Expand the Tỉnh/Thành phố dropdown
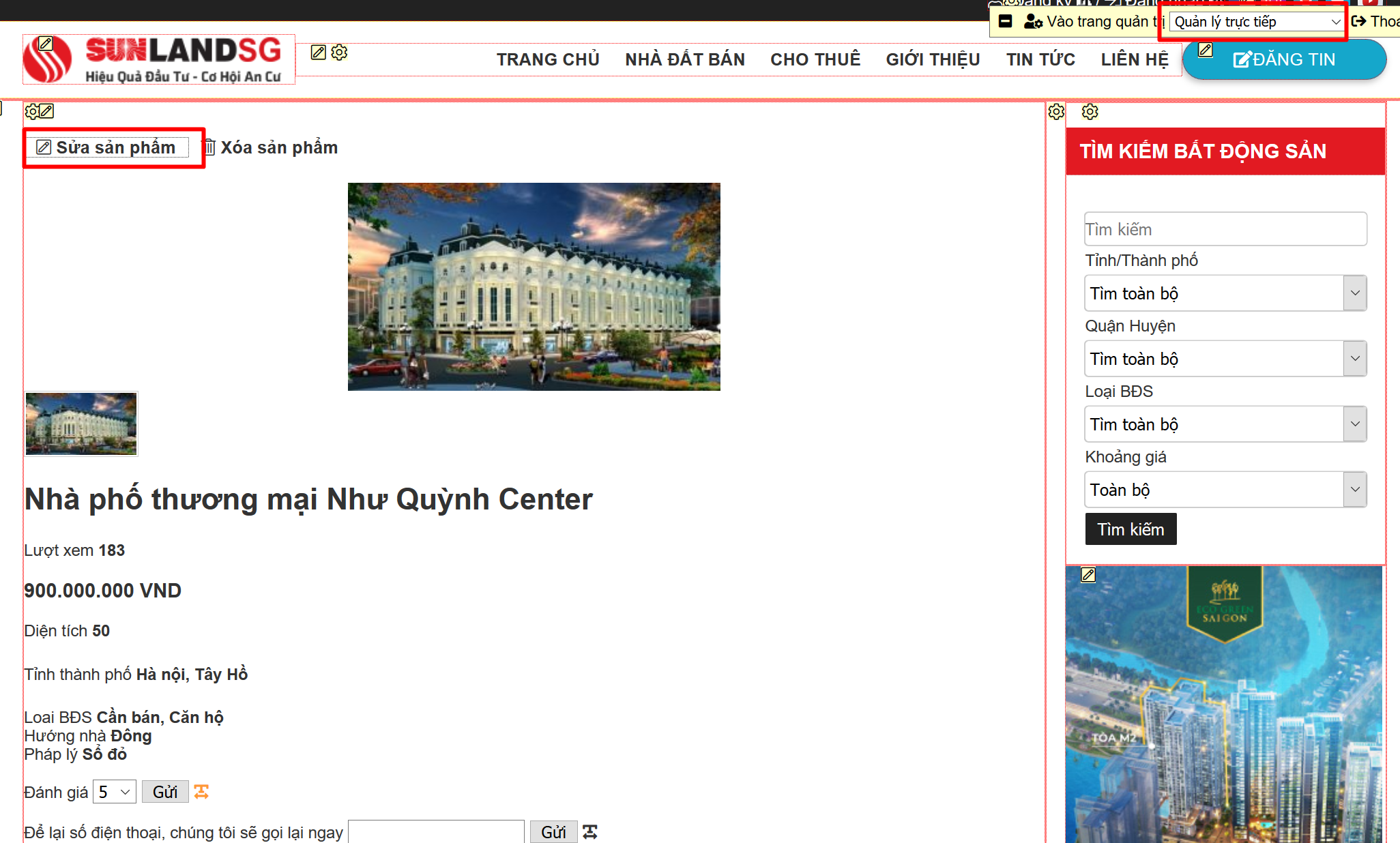 coord(1225,293)
